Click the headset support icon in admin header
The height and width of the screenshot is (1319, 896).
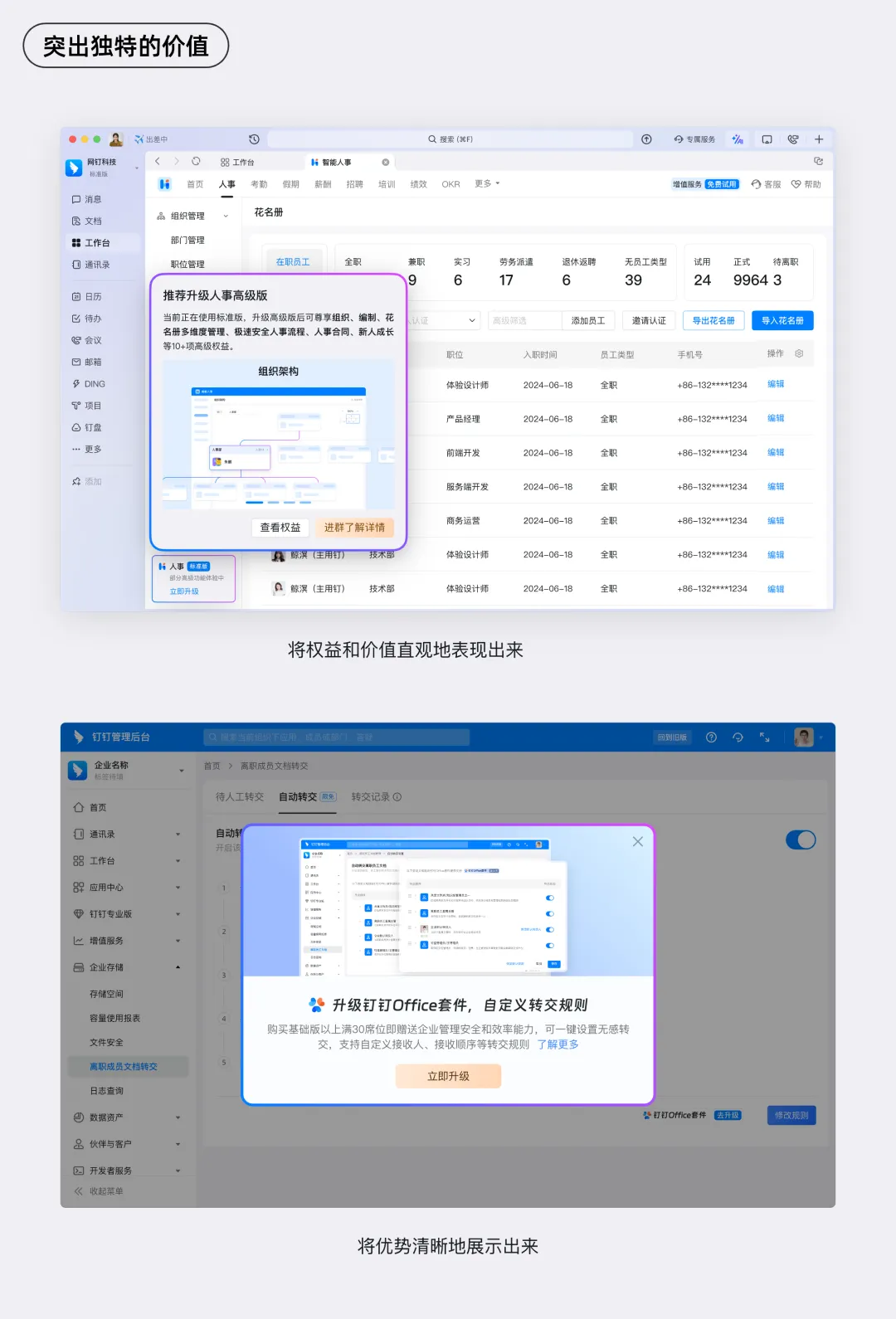[738, 737]
